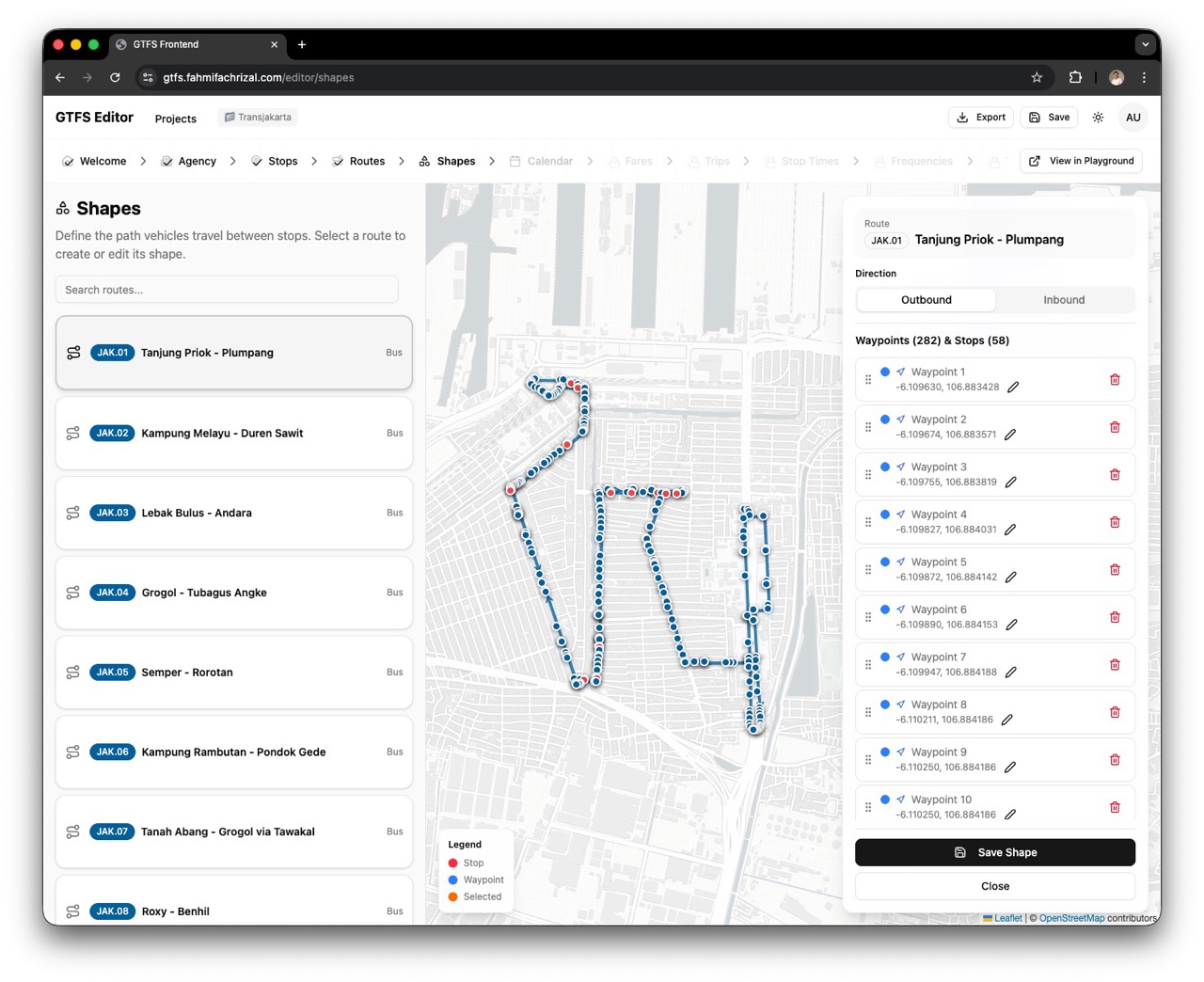Grab the drag handle for Waypoint 5
Image resolution: width=1204 pixels, height=982 pixels.
pos(868,570)
